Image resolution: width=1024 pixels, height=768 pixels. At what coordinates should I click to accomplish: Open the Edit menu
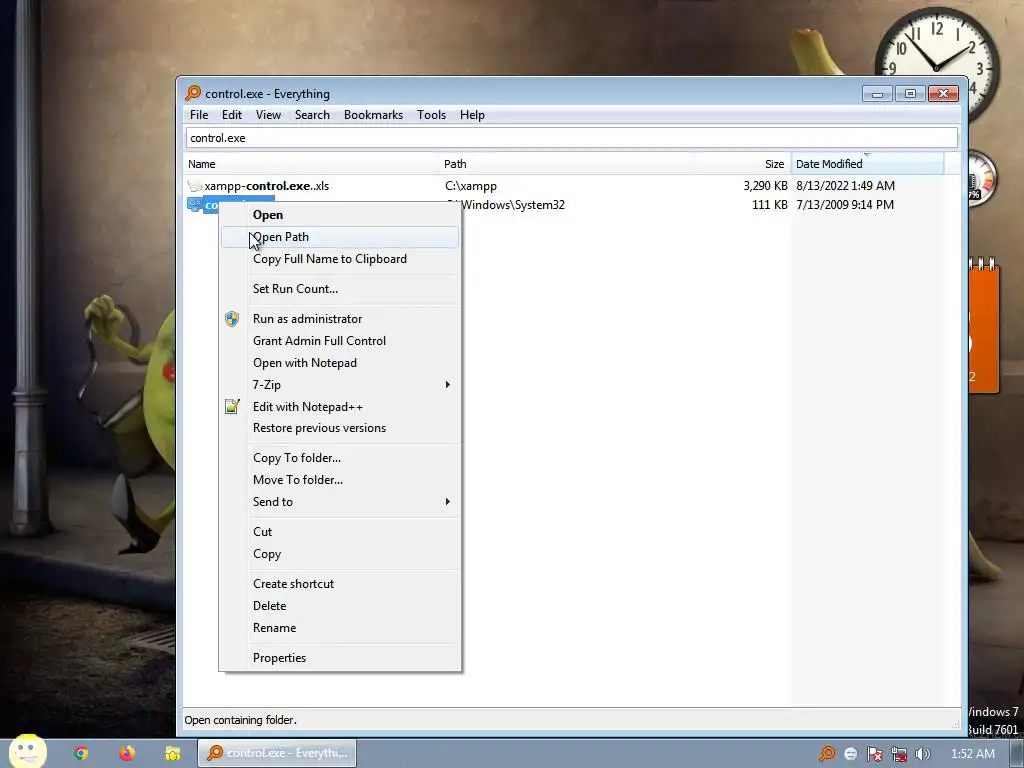click(232, 115)
